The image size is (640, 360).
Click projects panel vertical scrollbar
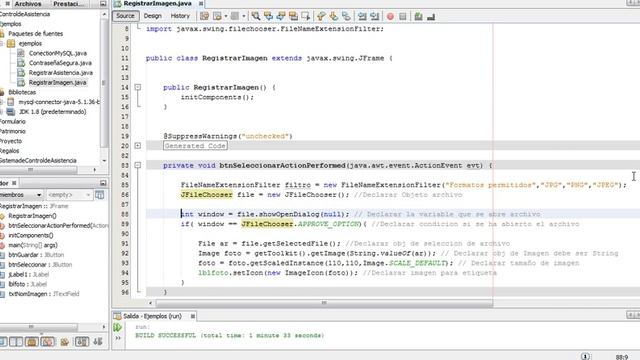(x=104, y=82)
